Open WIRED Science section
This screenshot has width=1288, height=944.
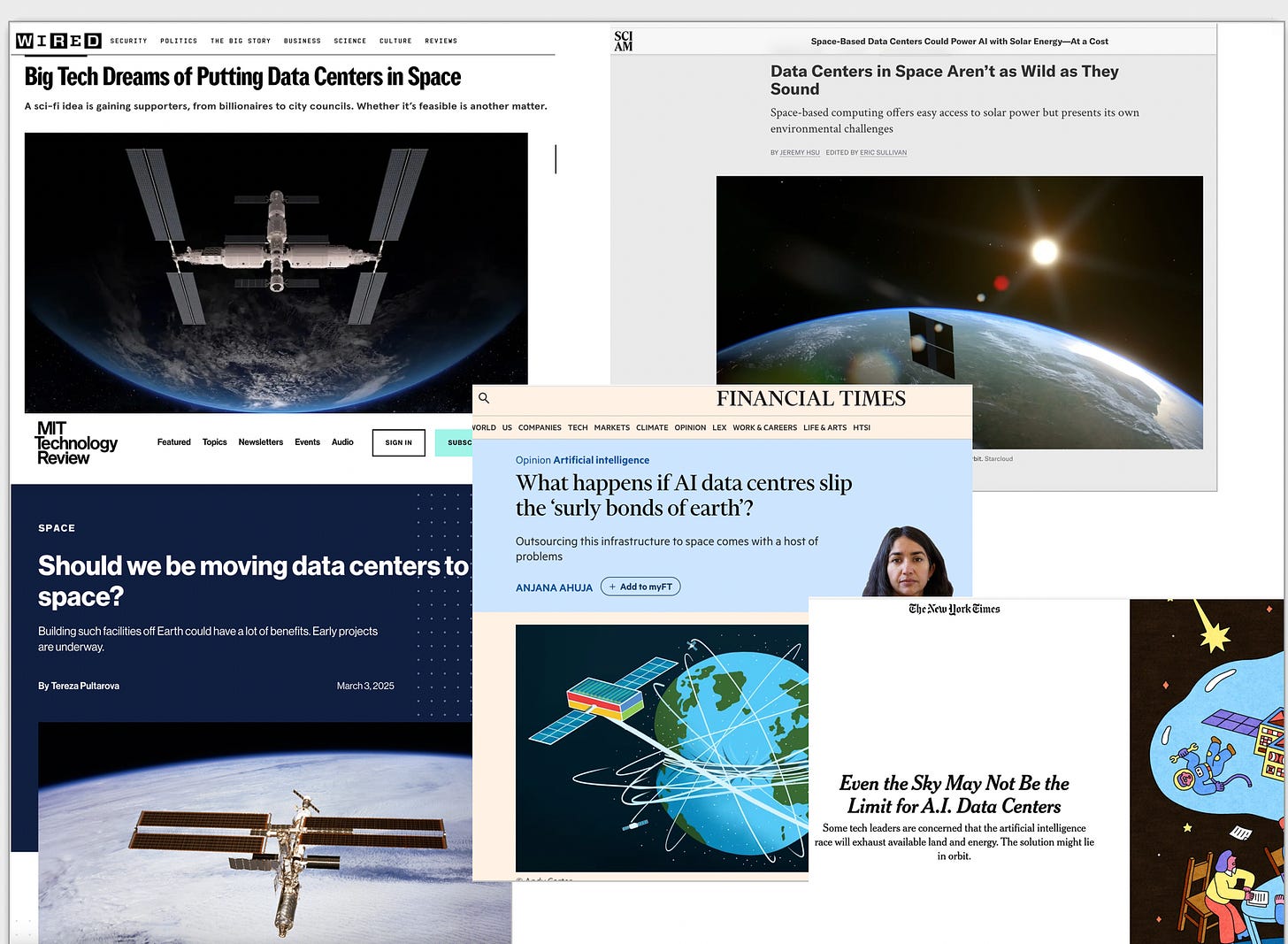[350, 41]
